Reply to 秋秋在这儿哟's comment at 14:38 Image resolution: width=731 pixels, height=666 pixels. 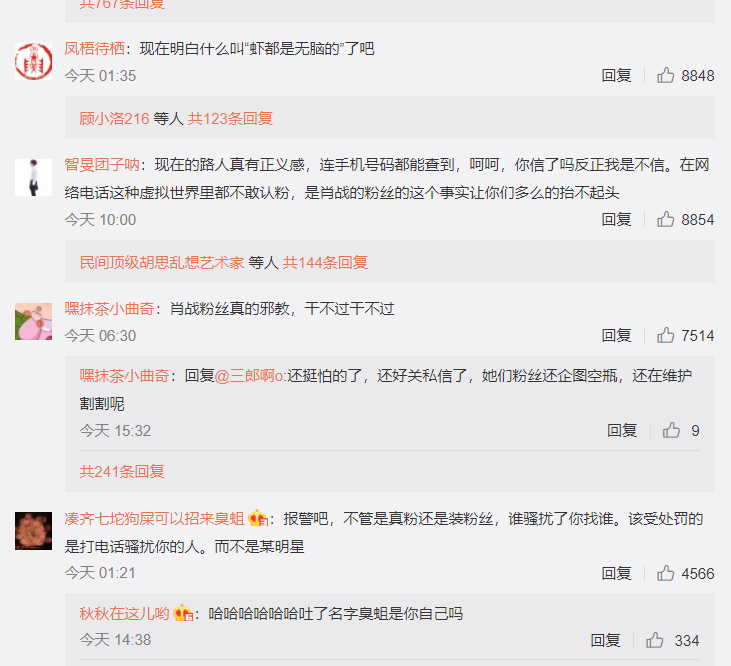(x=605, y=640)
